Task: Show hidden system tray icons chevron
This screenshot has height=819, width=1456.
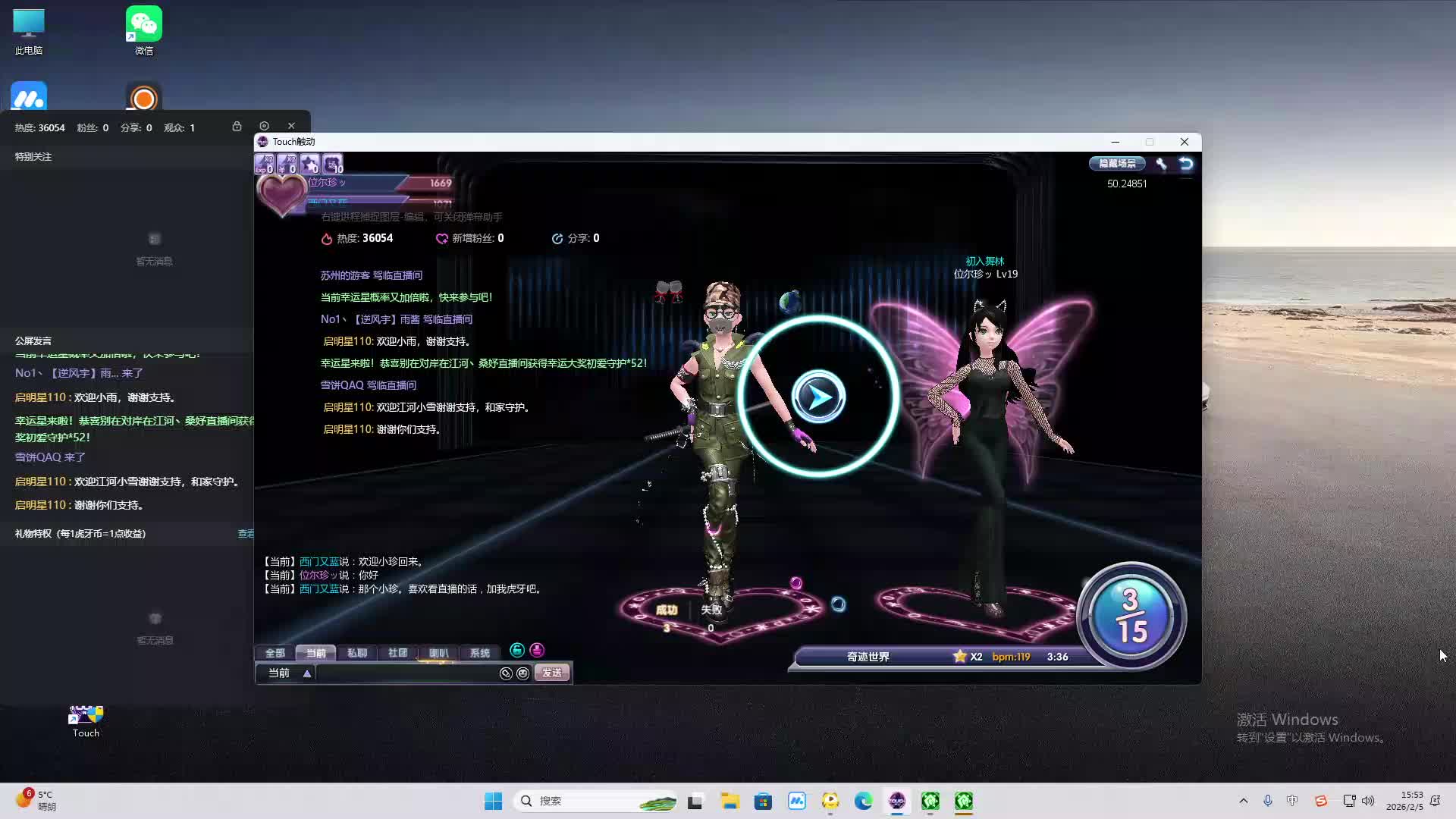Action: click(1243, 801)
